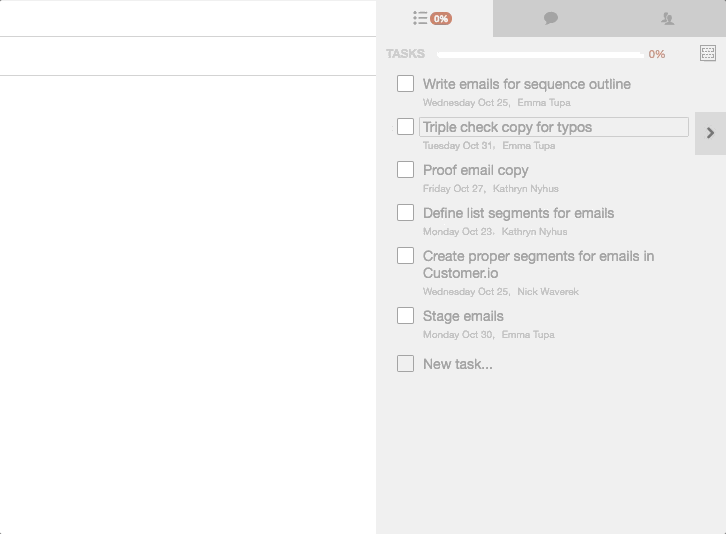Viewport: 726px width, 534px height.
Task: Open the tasks list tab icon
Action: pyautogui.click(x=420, y=19)
